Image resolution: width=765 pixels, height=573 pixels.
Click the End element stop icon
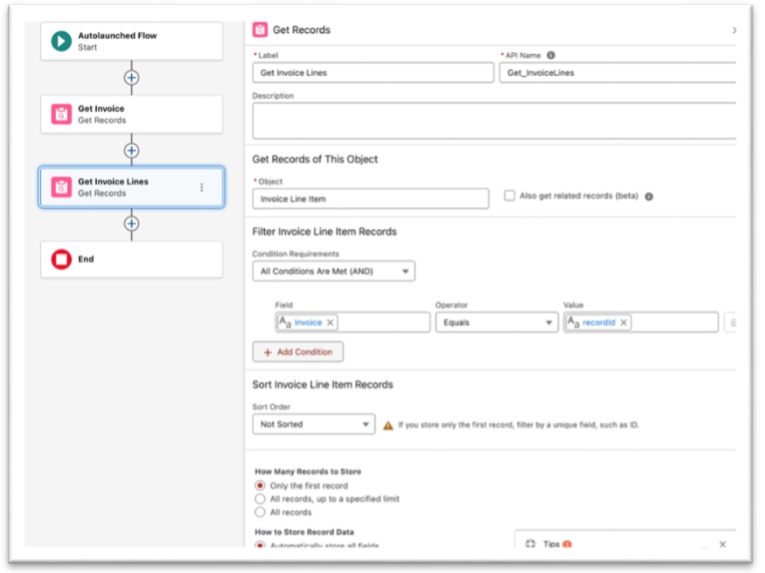pos(62,259)
